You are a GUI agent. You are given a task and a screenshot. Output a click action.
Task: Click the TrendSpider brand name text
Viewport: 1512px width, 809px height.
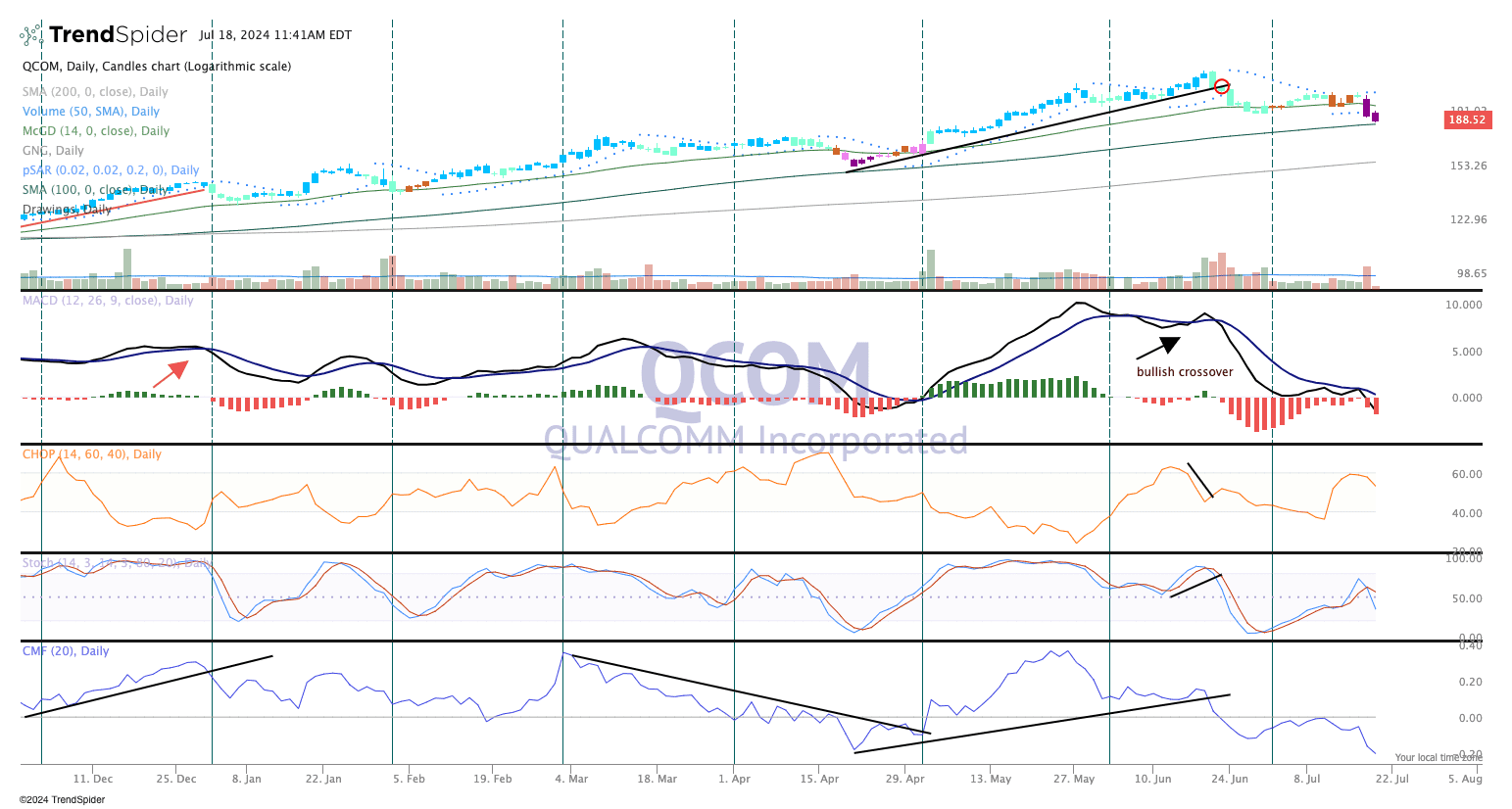tap(118, 35)
